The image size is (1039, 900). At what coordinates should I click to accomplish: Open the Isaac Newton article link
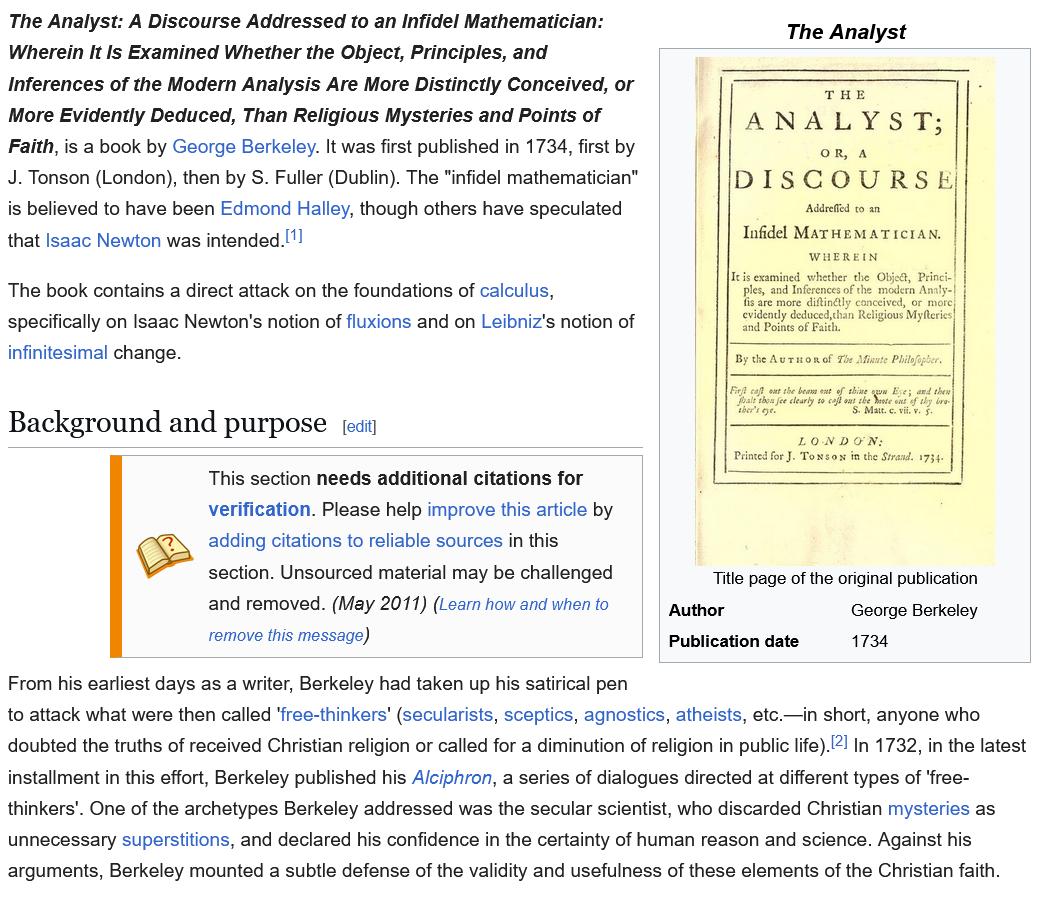tap(103, 241)
